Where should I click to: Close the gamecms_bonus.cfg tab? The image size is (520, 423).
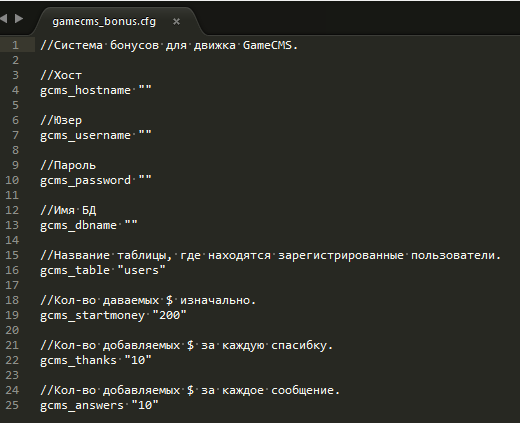pyautogui.click(x=176, y=22)
